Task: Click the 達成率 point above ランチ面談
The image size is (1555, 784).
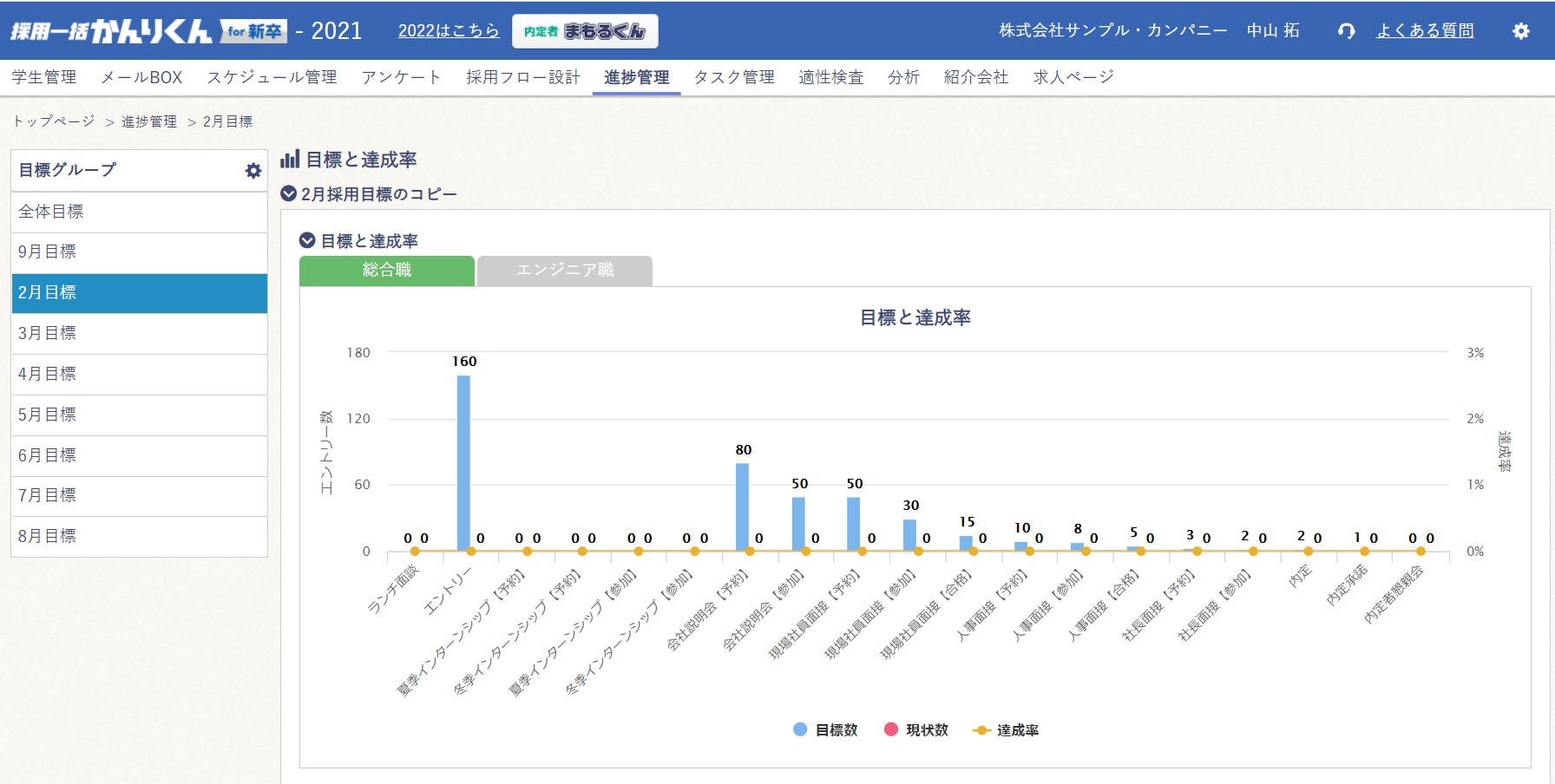Action: tap(415, 552)
